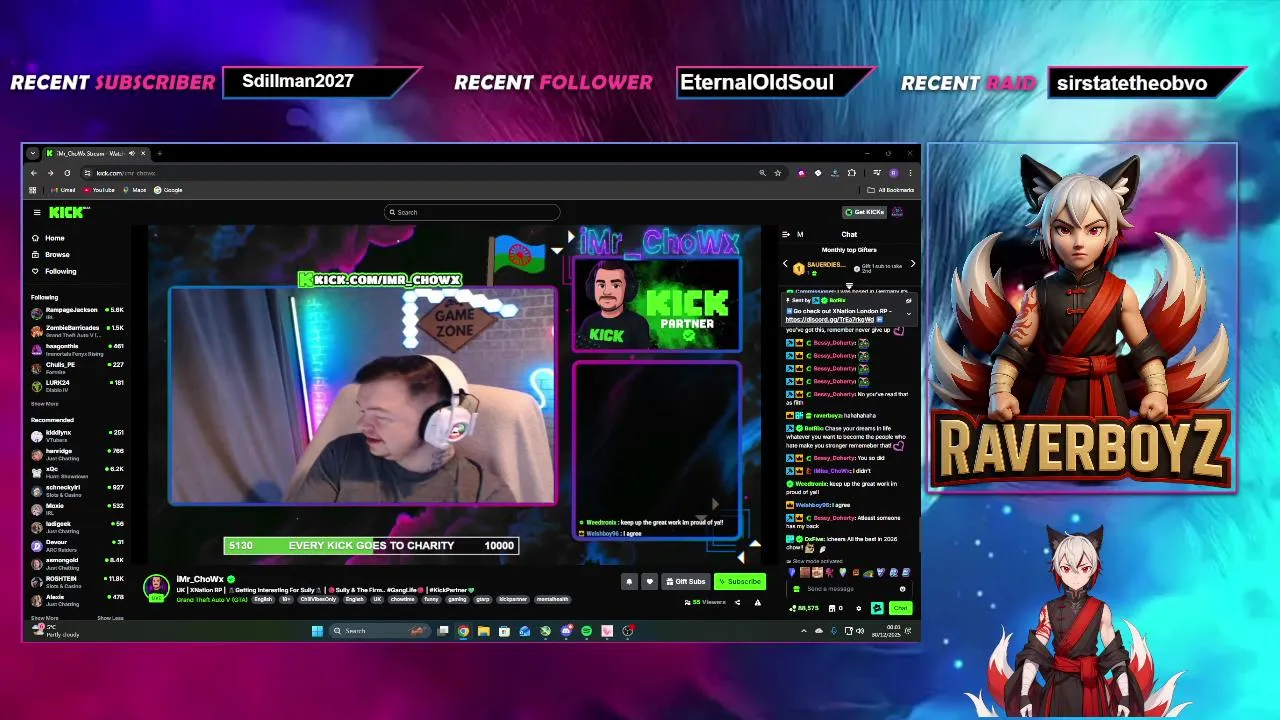The height and width of the screenshot is (720, 1280).
Task: Reload the Kick page
Action: 67,173
